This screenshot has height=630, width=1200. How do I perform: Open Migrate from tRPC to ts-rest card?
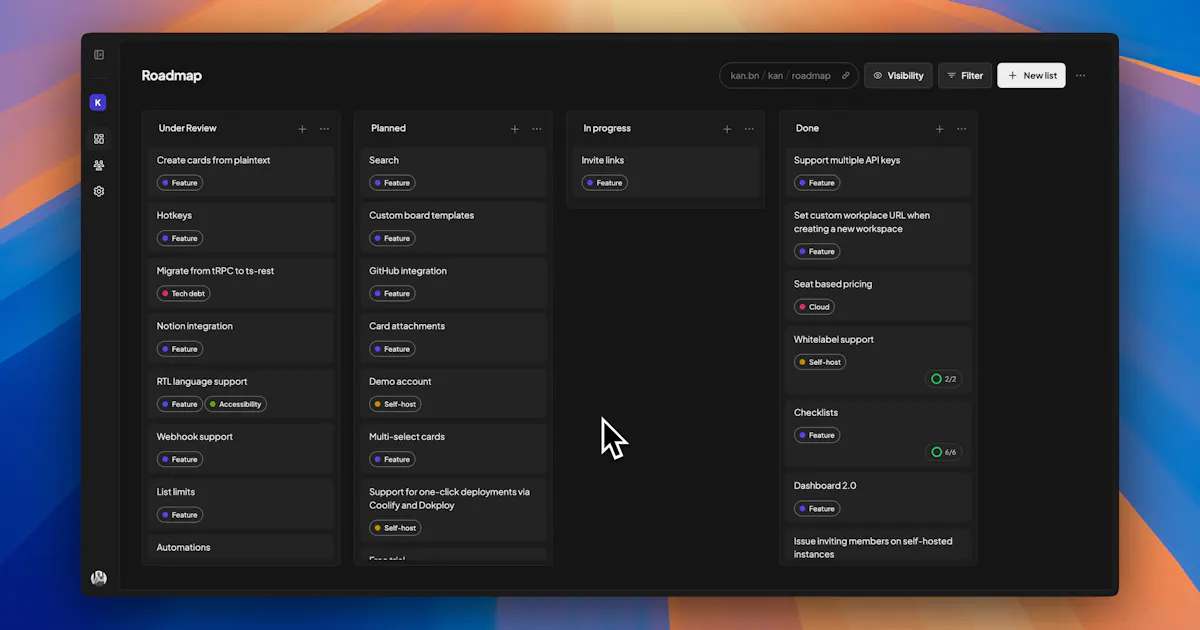240,282
